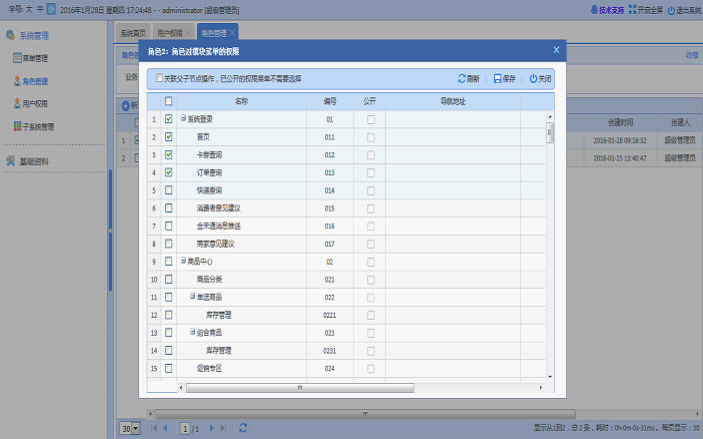Collapse the 系统登录 tree node
Image resolution: width=703 pixels, height=439 pixels.
point(183,118)
